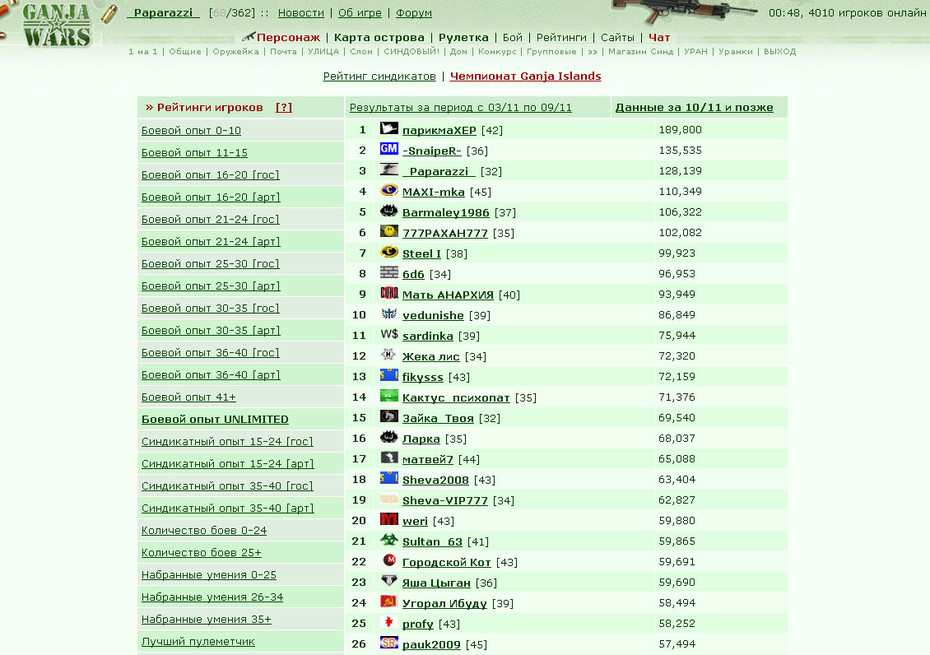Open Чемпионат Ganja Islands tab link

(525, 76)
